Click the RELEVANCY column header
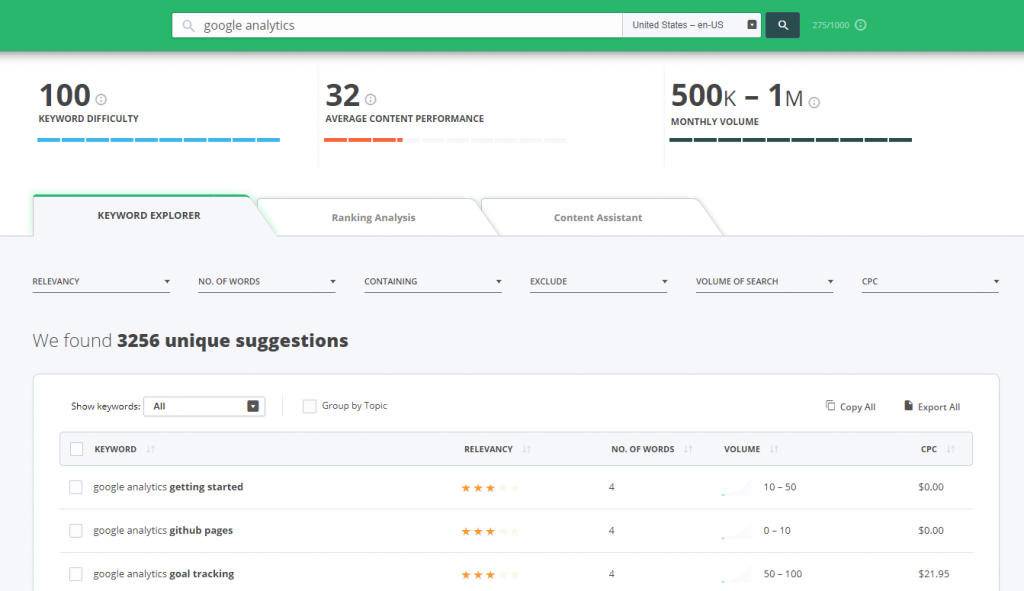The width and height of the screenshot is (1024, 591). point(488,449)
